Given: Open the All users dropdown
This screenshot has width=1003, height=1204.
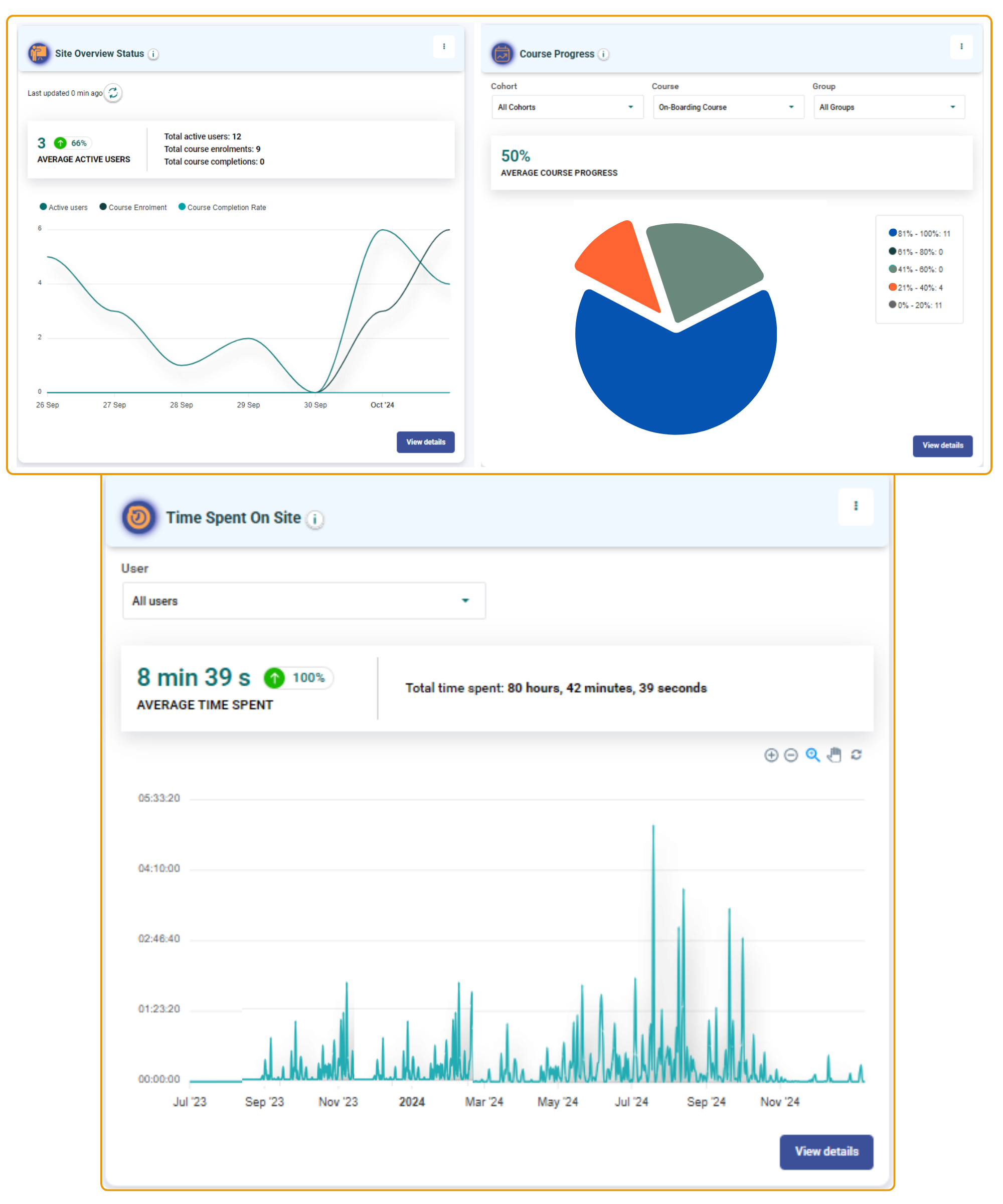Looking at the screenshot, I should pos(304,601).
